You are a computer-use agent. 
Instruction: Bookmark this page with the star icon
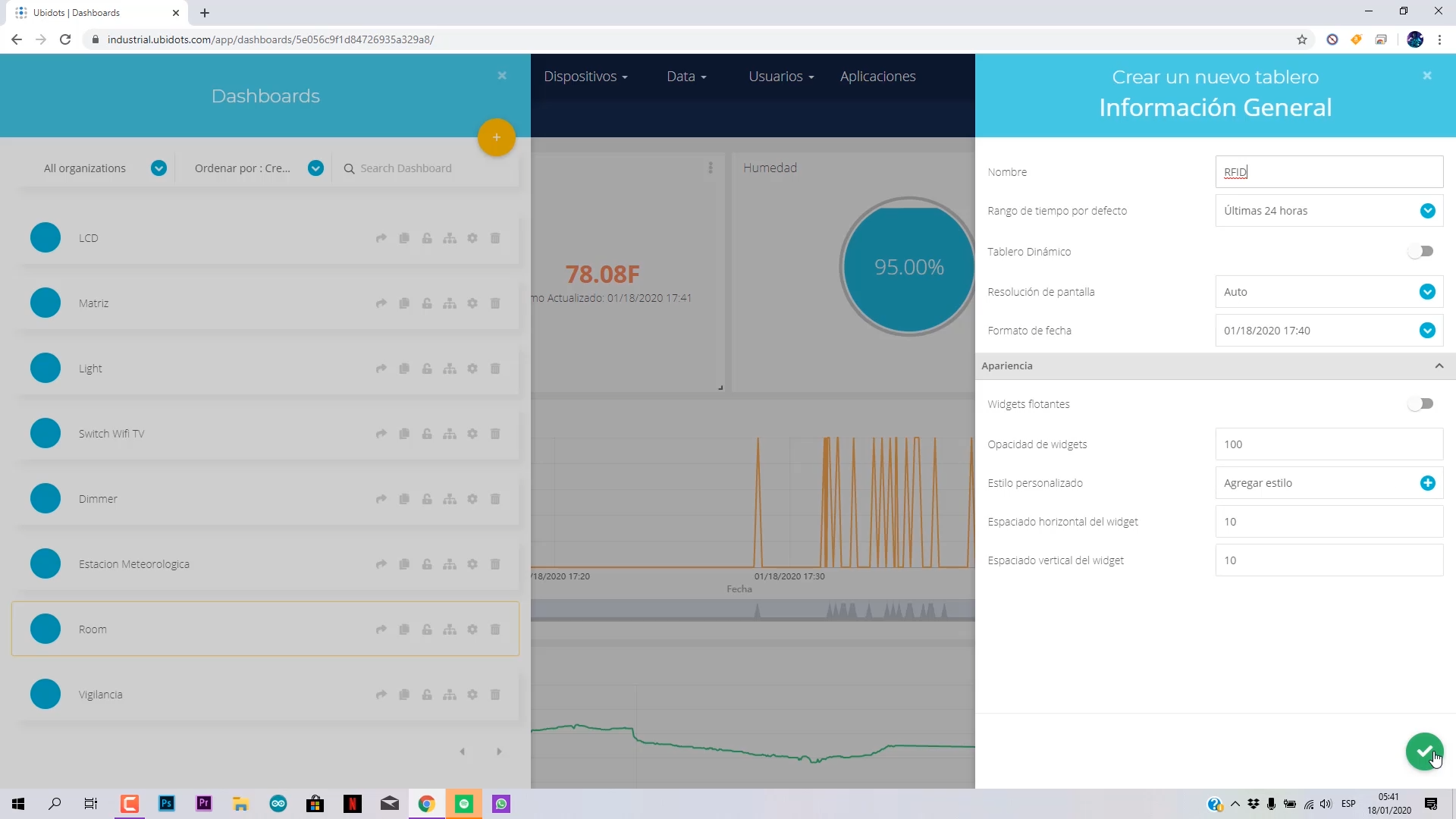[1302, 39]
